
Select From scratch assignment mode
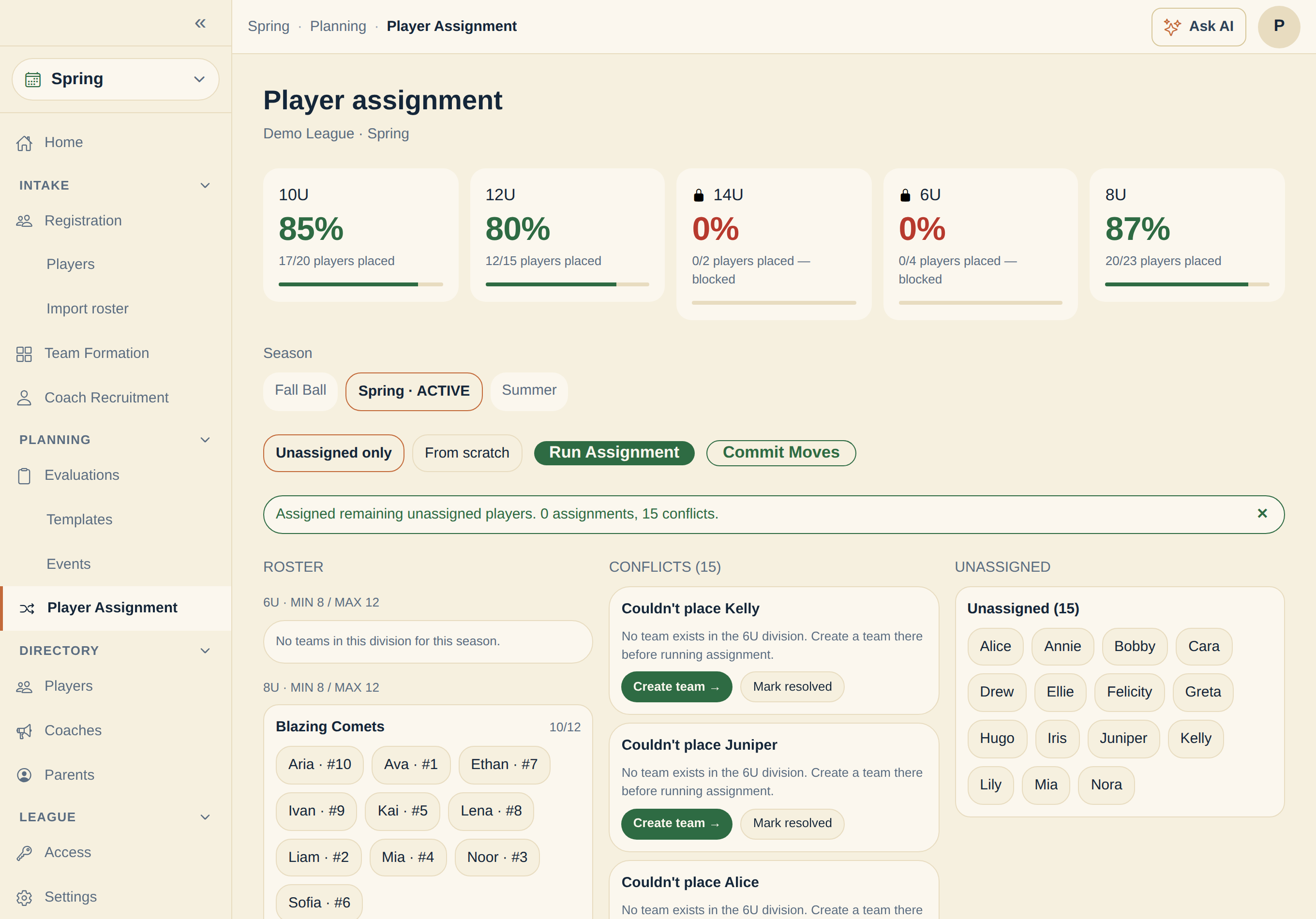466,453
